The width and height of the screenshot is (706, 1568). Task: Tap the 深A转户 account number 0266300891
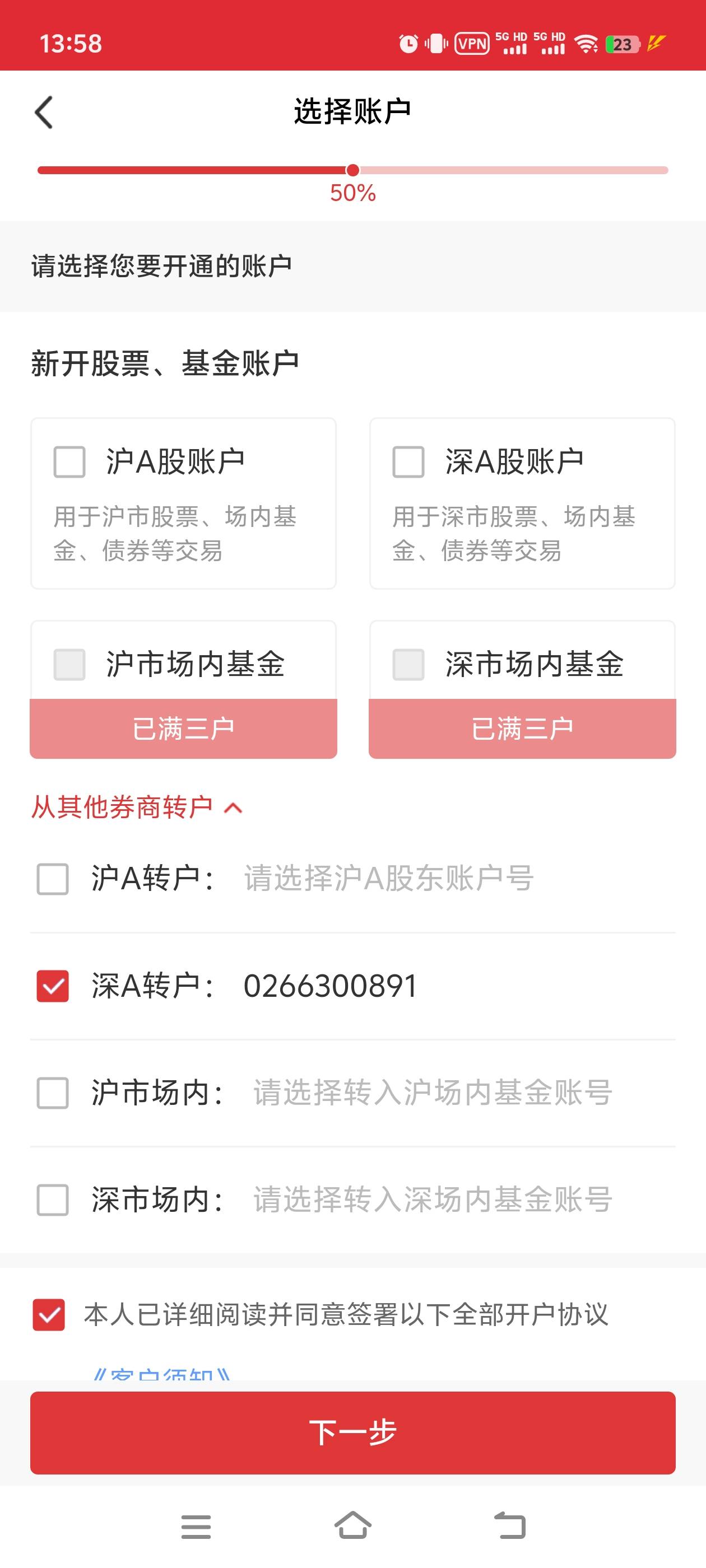coord(330,986)
